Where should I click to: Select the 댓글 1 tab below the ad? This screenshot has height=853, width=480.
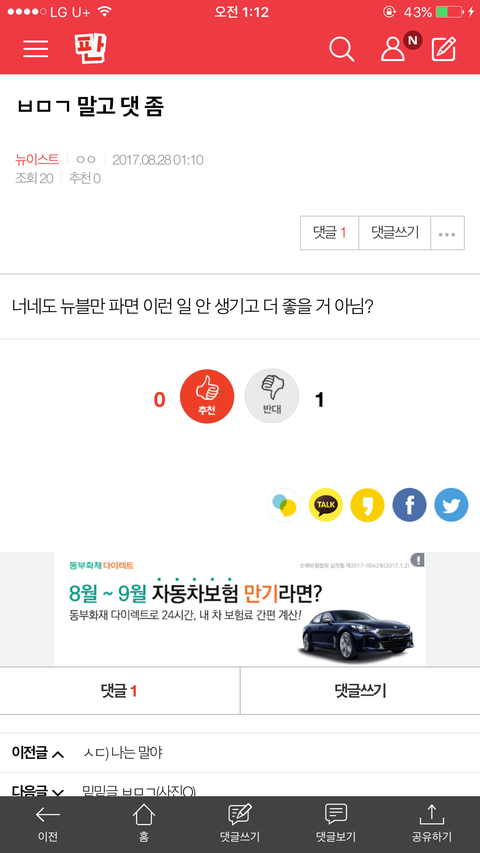point(120,691)
